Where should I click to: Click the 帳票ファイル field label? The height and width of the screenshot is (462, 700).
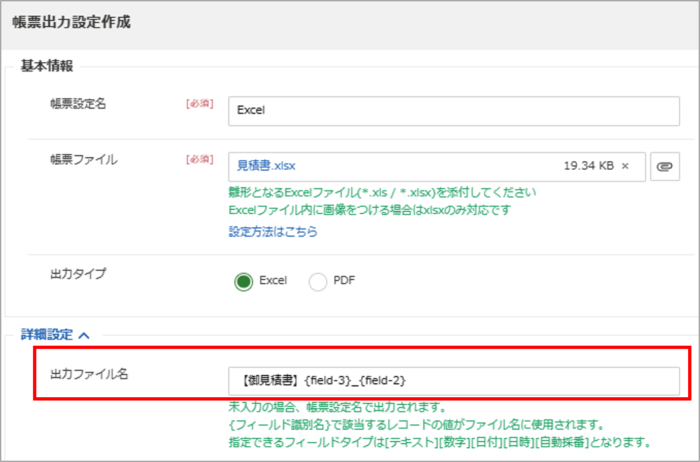pyautogui.click(x=84, y=160)
